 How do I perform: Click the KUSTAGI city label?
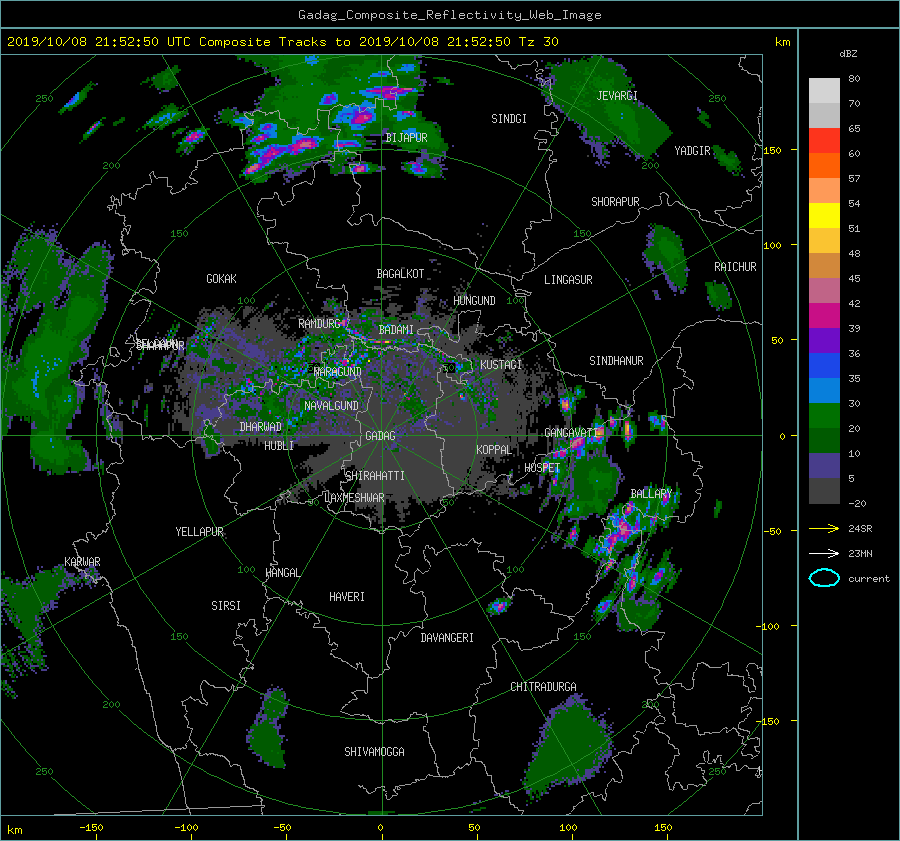(x=501, y=365)
